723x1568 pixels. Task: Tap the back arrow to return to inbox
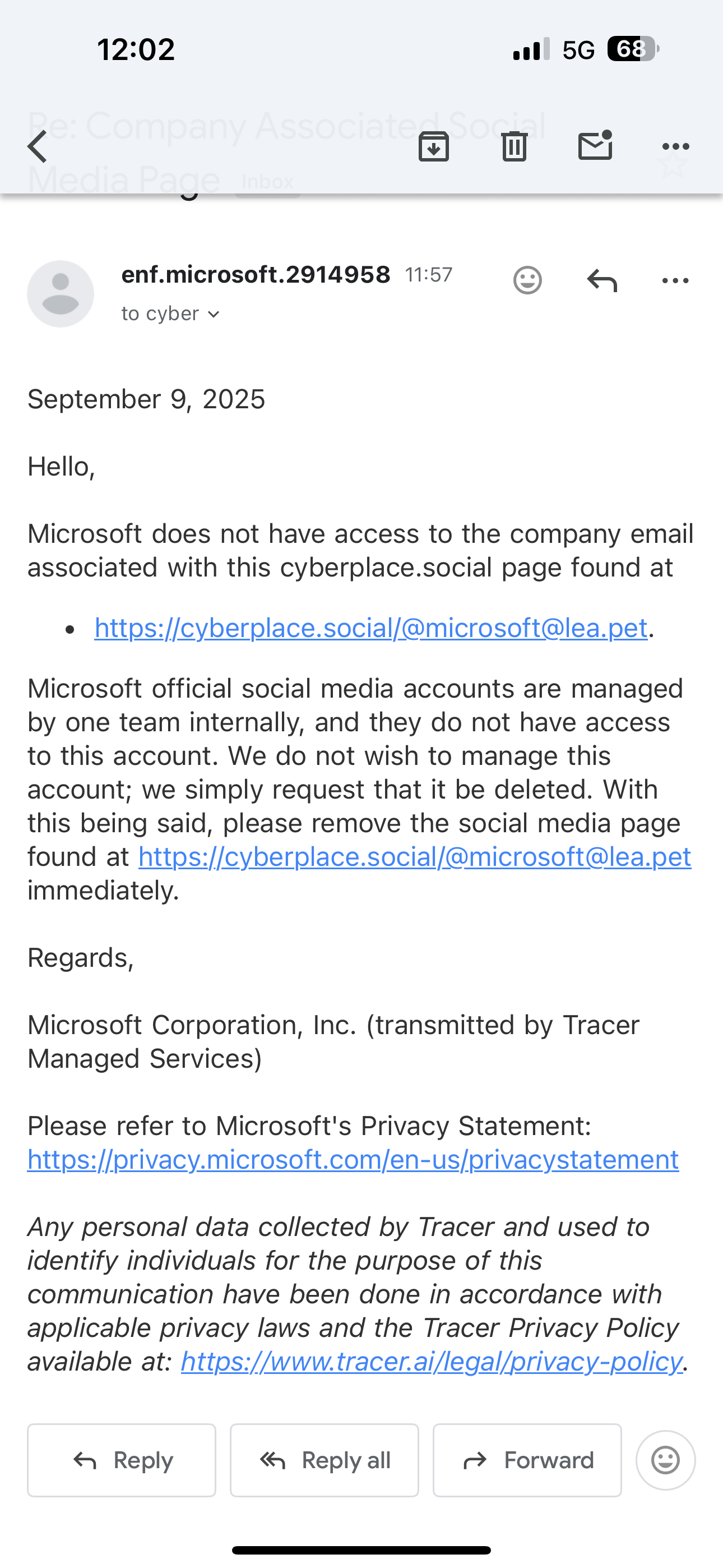click(x=38, y=147)
